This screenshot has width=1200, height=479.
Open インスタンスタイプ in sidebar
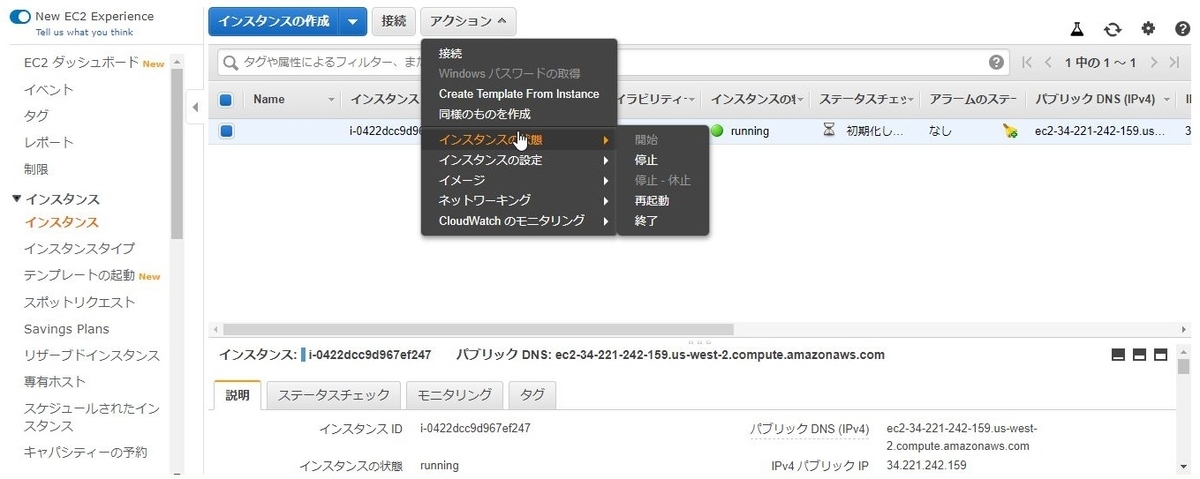click(x=79, y=248)
